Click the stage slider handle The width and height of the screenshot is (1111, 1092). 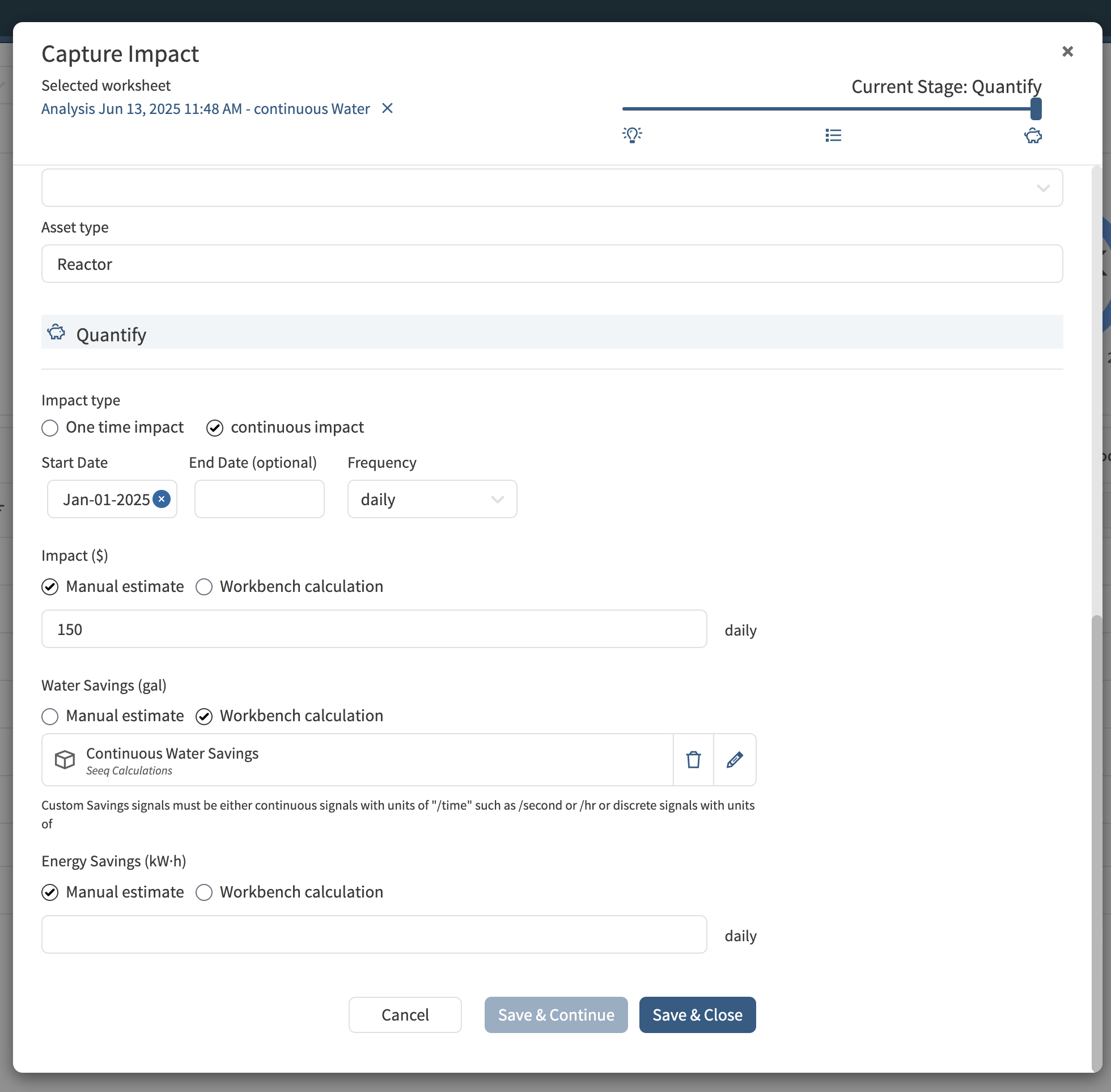point(1036,108)
